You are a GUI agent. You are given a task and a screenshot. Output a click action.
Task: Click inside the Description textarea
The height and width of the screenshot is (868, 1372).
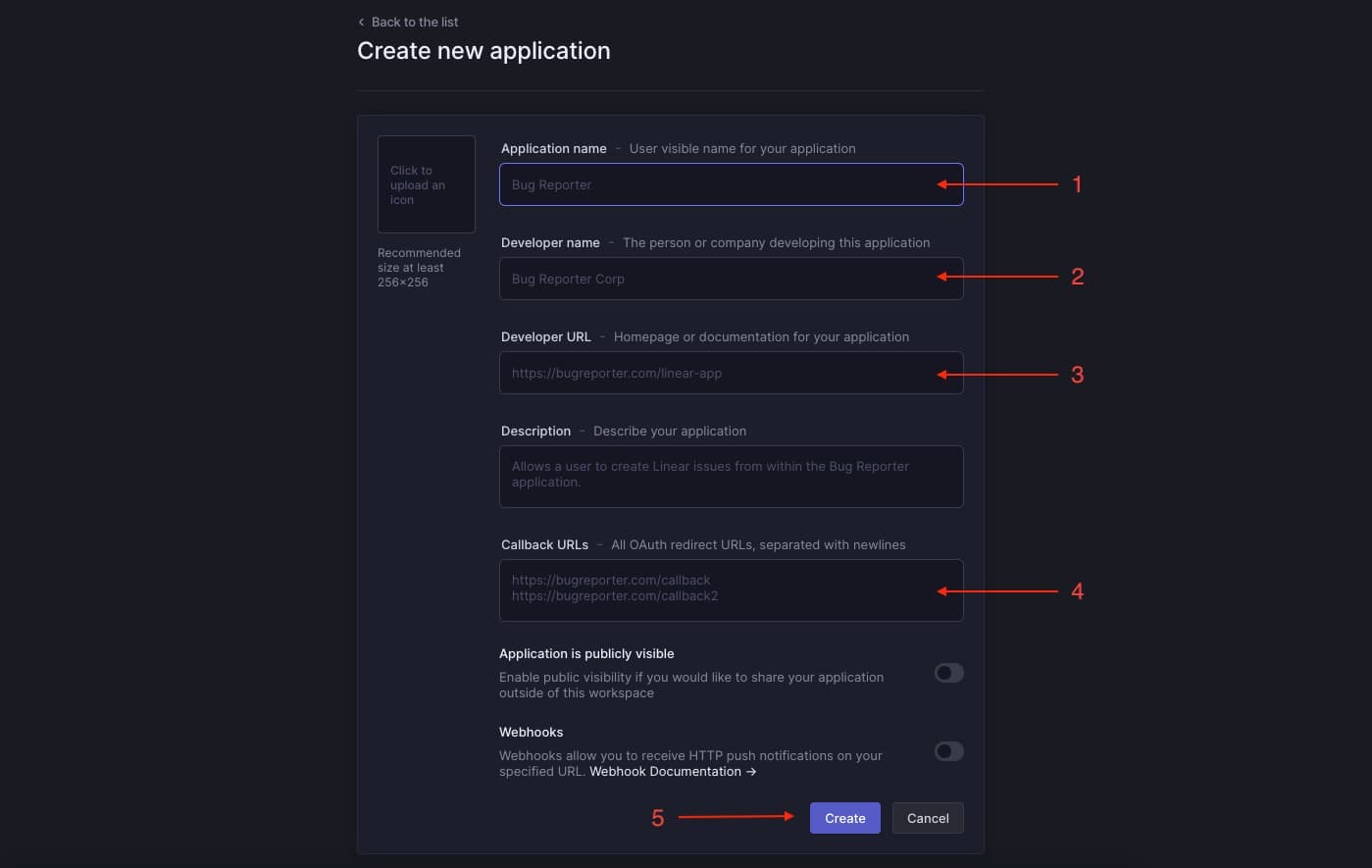click(x=731, y=477)
